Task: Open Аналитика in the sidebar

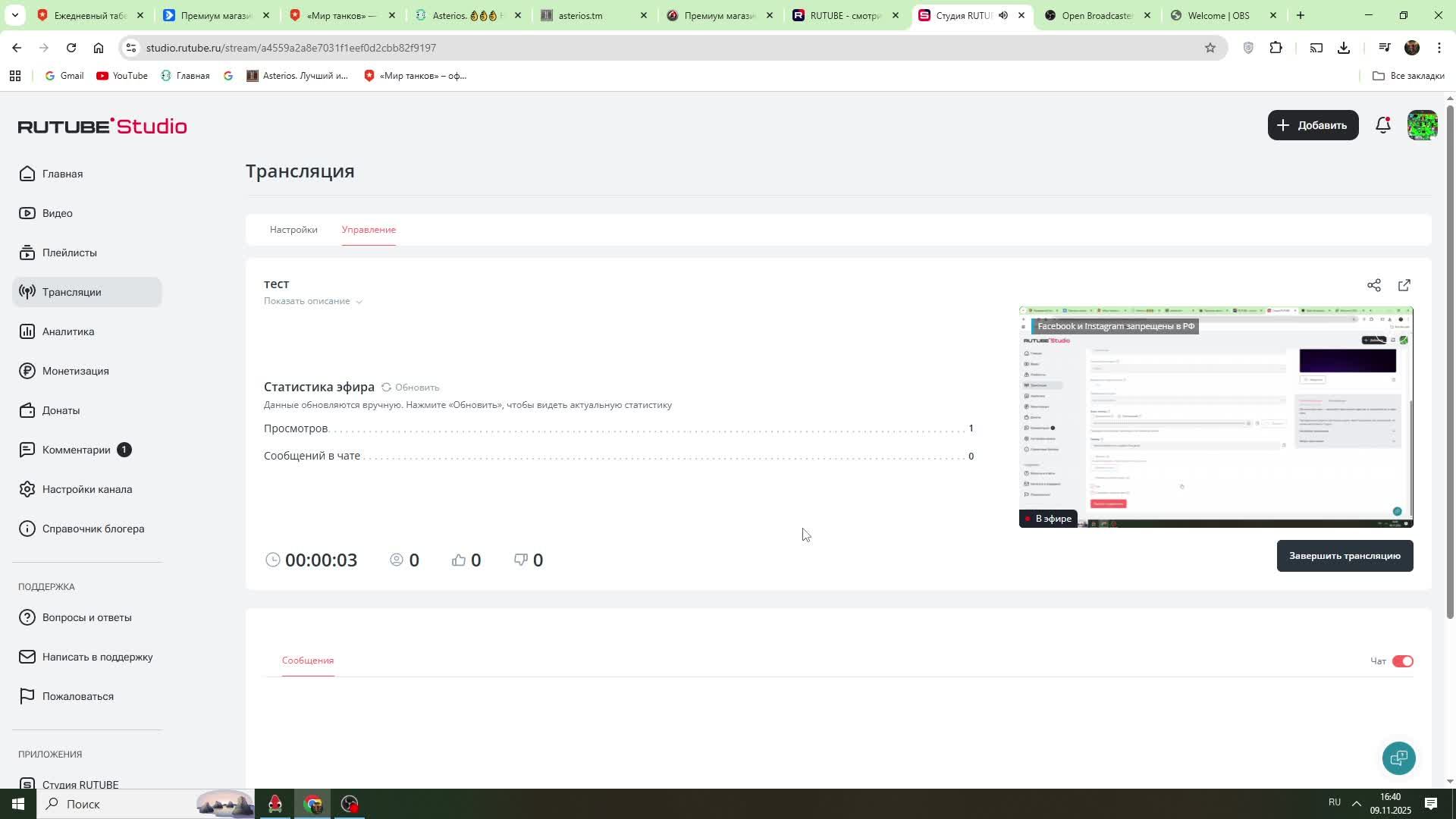Action: coord(68,331)
